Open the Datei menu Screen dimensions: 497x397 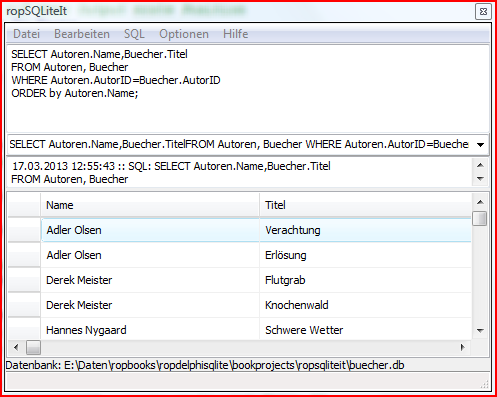click(26, 34)
